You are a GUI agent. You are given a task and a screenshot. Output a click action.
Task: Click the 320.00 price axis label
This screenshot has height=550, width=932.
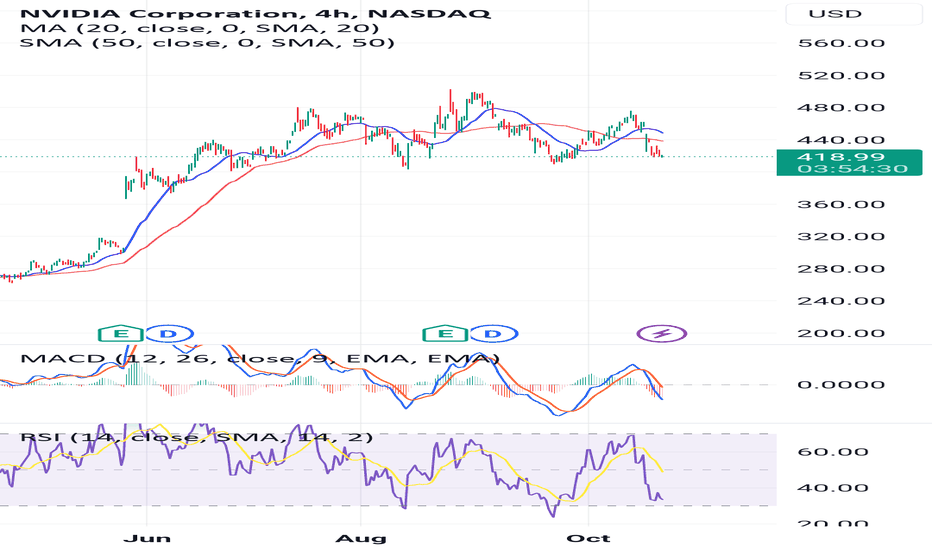point(841,237)
